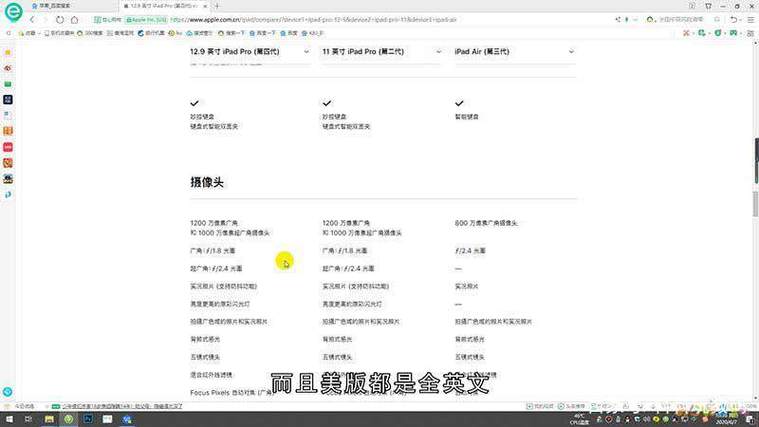Click '800 万像素广角摄像头' under iPad Air

tap(486, 223)
